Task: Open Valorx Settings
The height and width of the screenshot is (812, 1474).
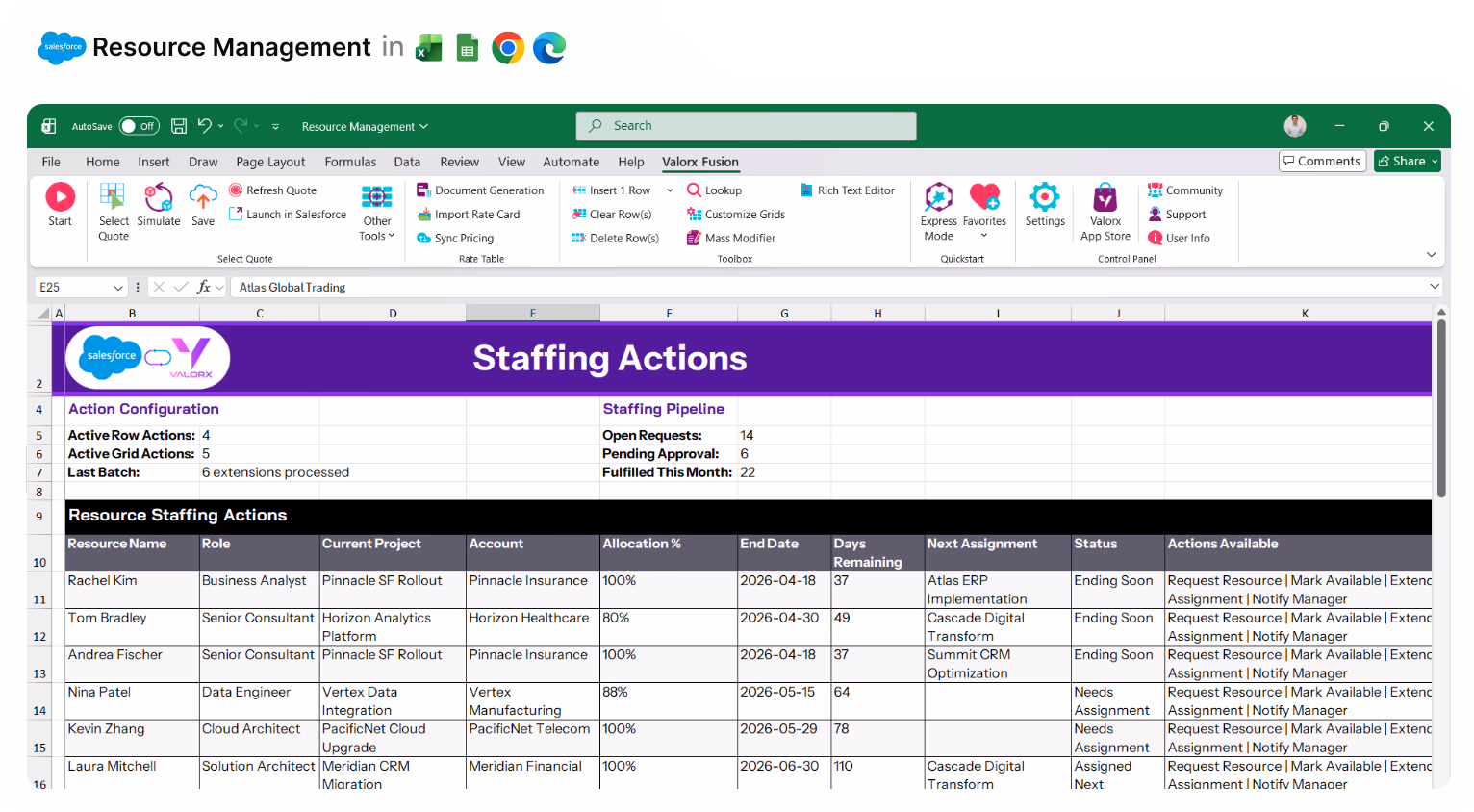Action: (x=1045, y=207)
